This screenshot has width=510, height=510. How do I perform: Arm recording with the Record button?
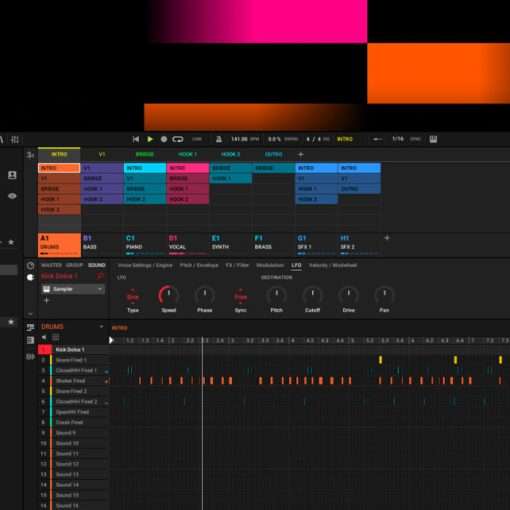(x=164, y=139)
